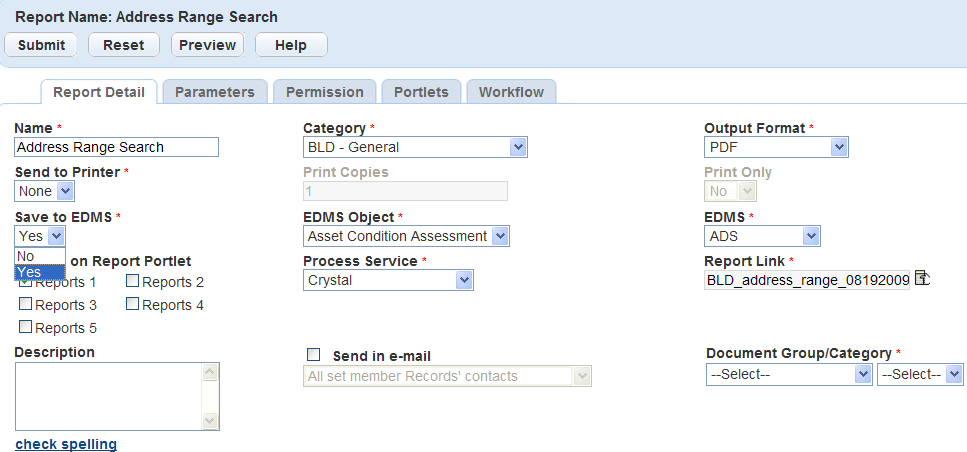The width and height of the screenshot is (967, 452).
Task: Tick the Reports 5 checkbox
Action: tap(25, 327)
